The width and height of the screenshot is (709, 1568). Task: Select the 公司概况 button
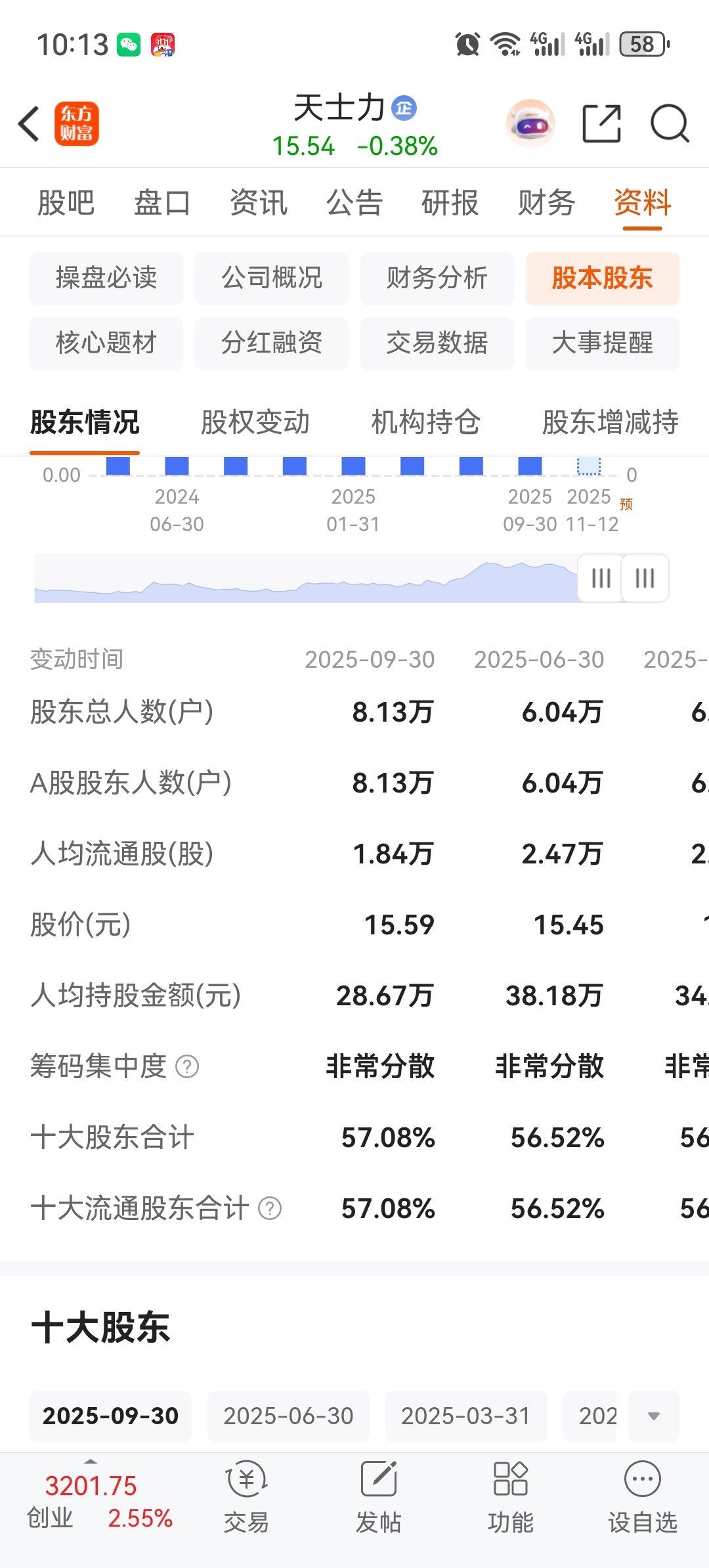click(x=272, y=278)
